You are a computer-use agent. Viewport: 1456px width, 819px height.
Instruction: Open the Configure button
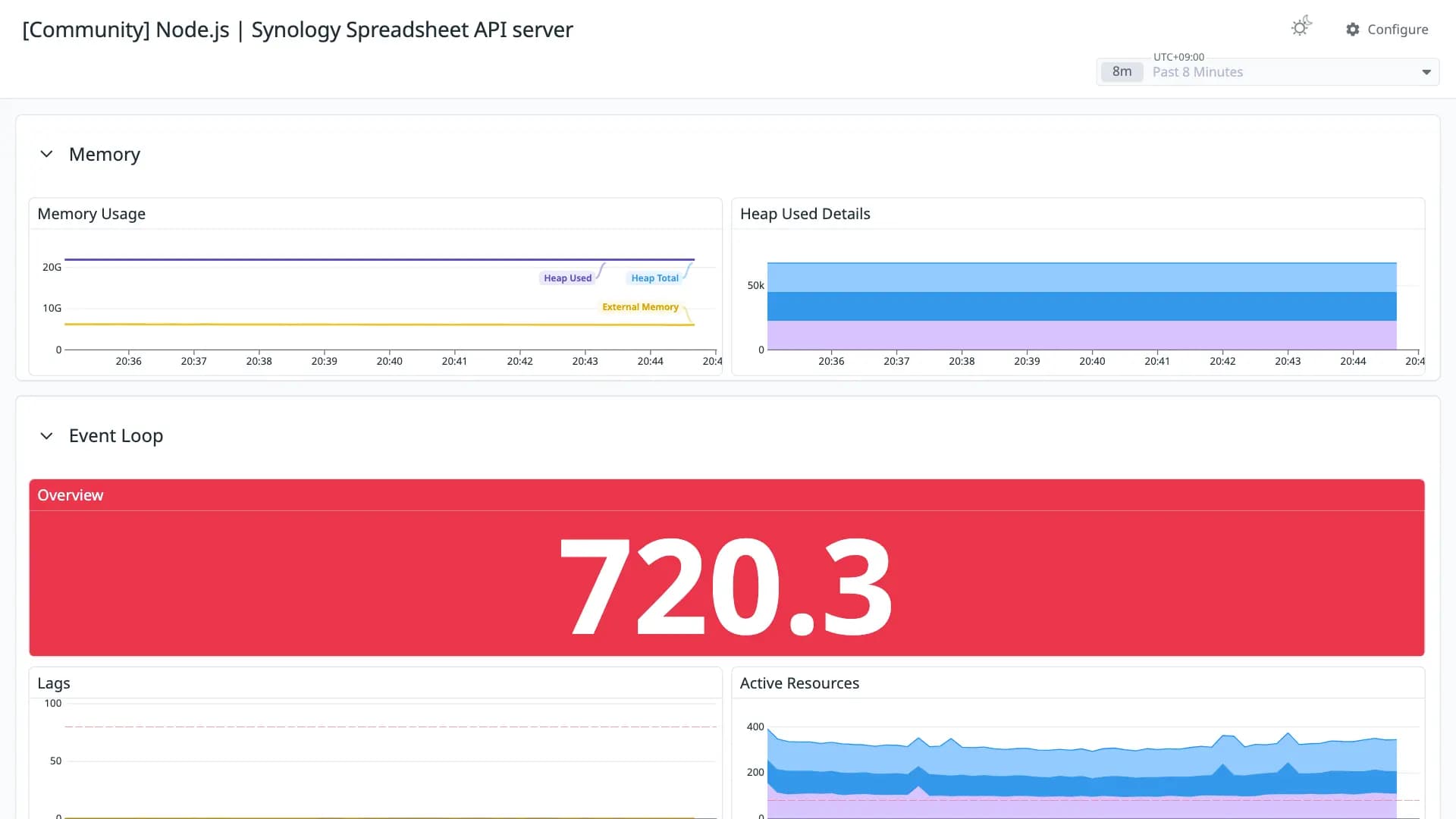(x=1387, y=30)
